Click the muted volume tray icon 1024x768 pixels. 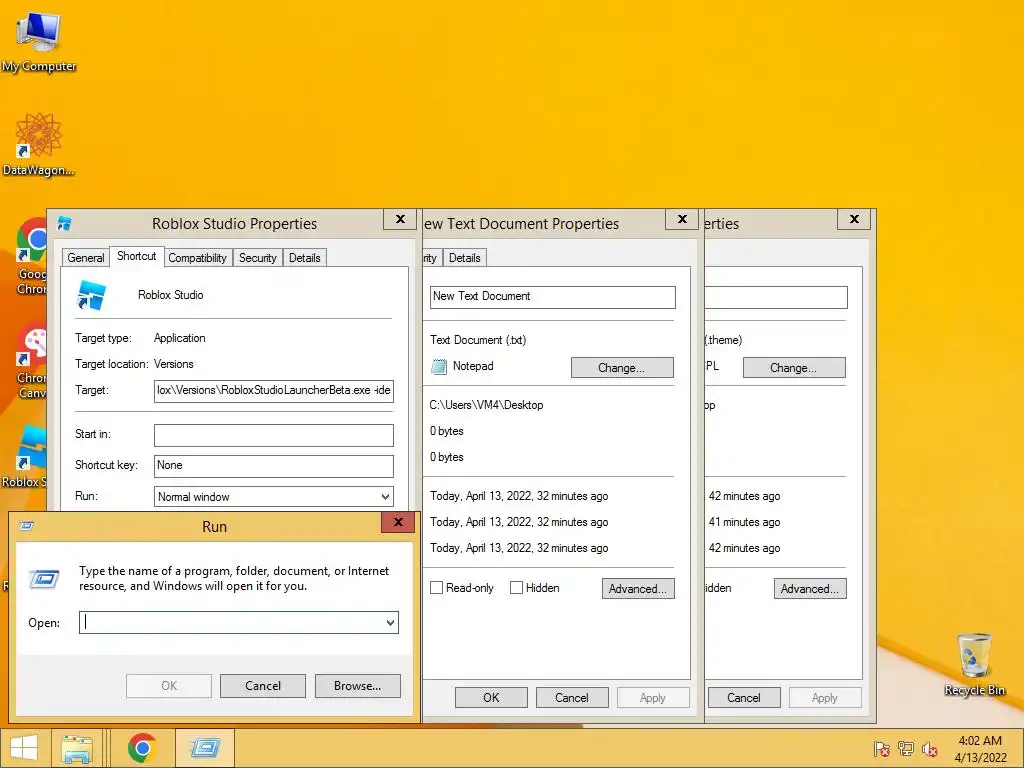[929, 749]
